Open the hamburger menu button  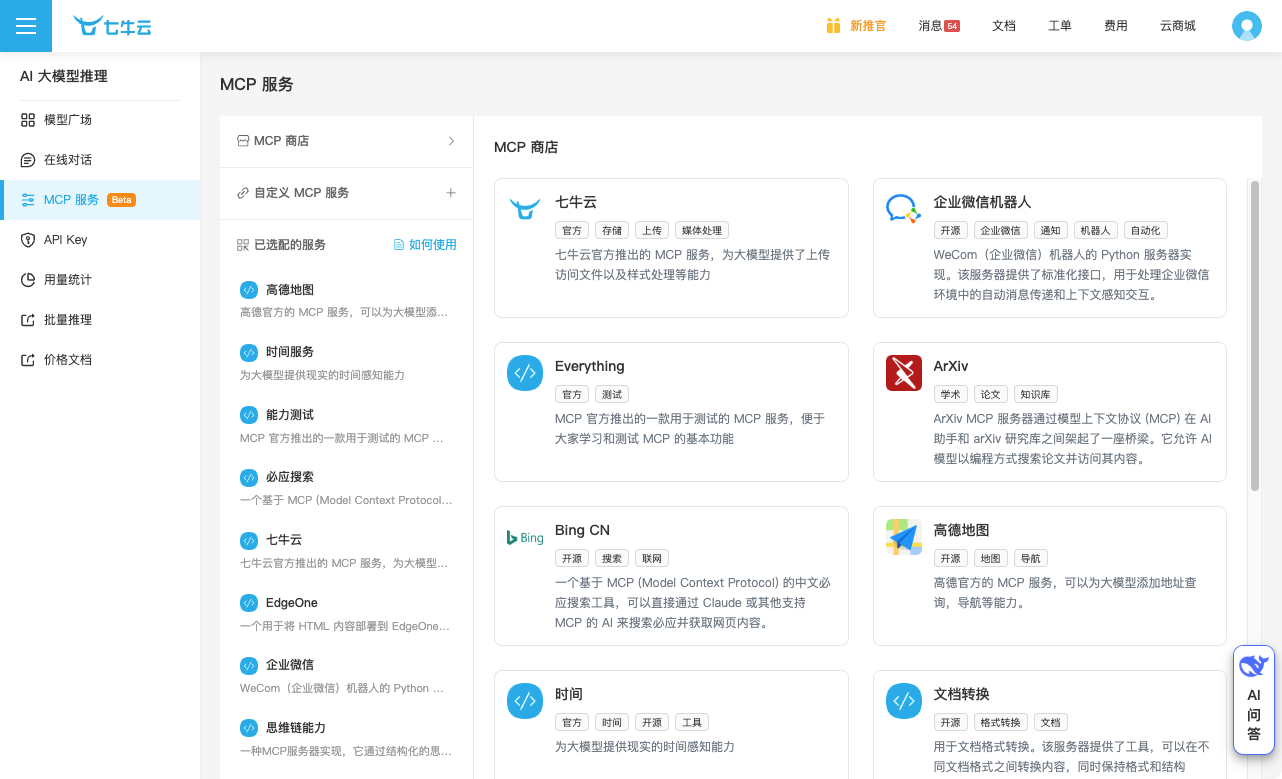[26, 26]
